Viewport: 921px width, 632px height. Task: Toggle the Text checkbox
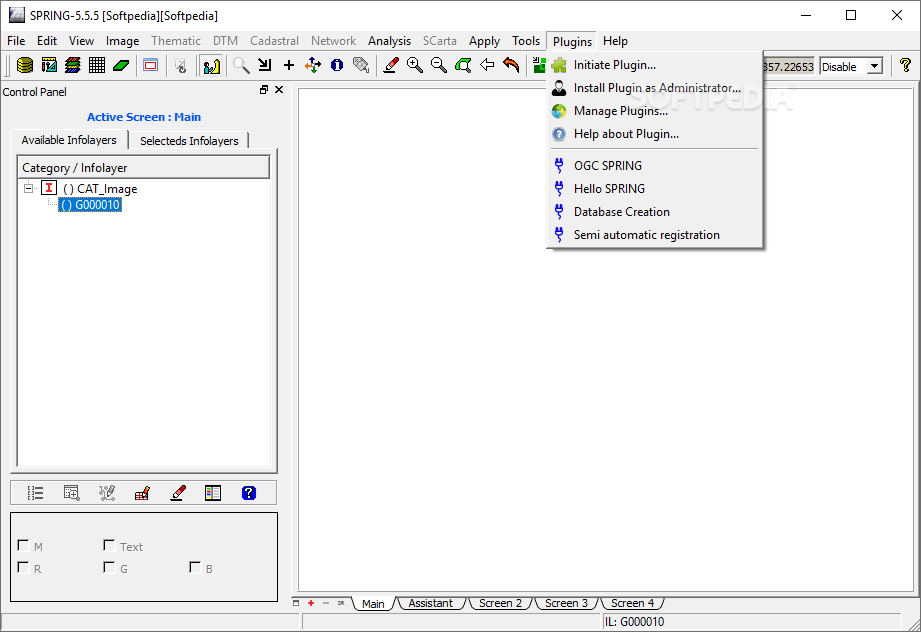pos(109,546)
